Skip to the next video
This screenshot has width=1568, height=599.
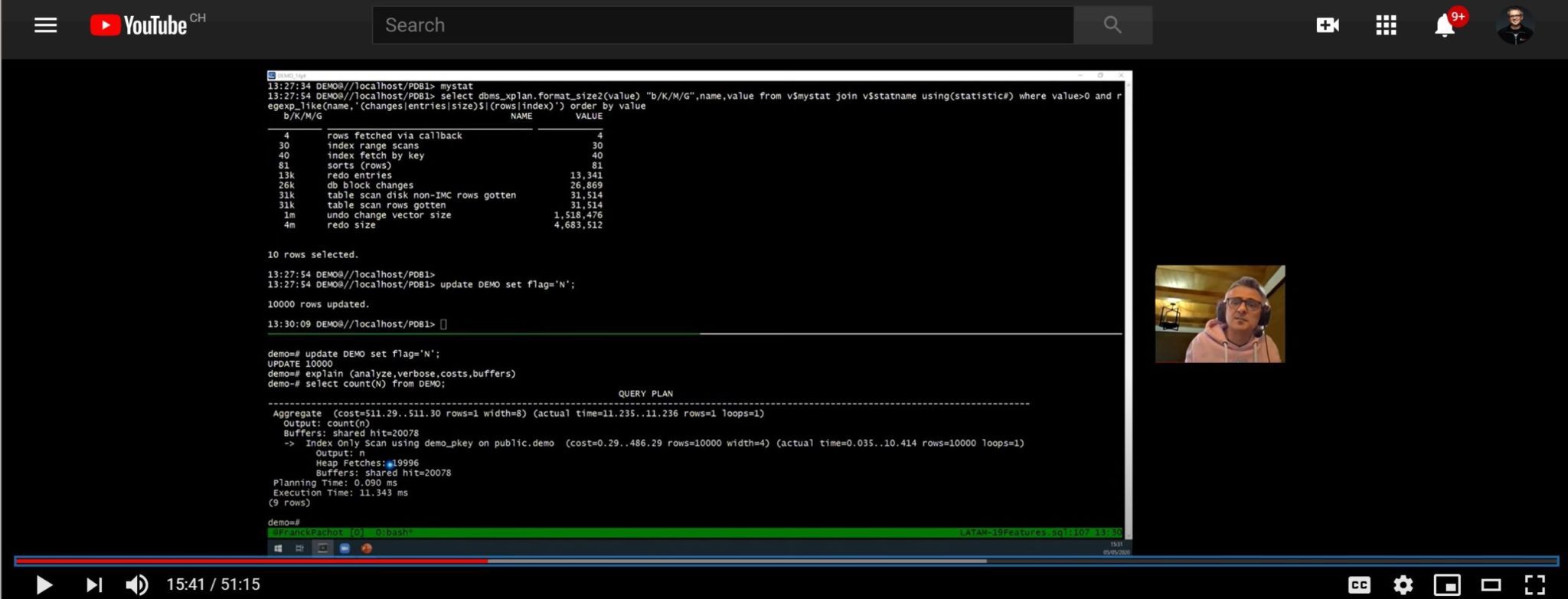click(x=93, y=585)
